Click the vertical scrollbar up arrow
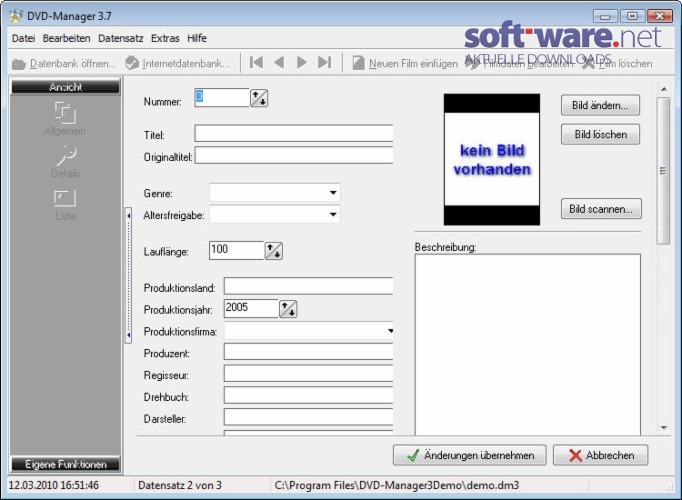This screenshot has height=500, width=682. click(x=664, y=89)
